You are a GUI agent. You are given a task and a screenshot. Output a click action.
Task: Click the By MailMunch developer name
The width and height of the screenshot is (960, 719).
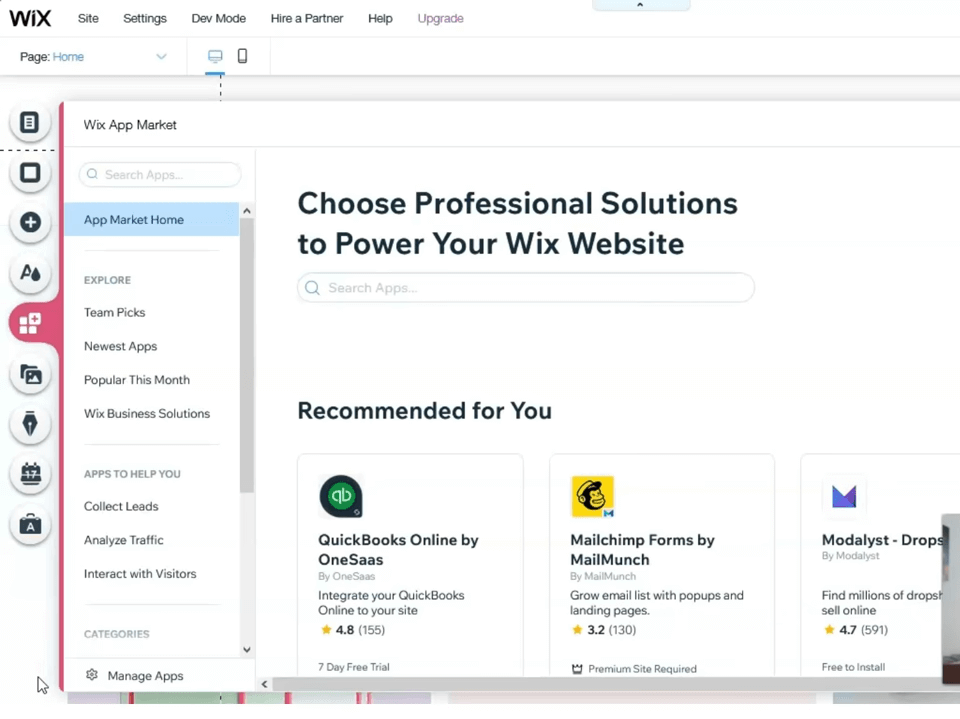tap(603, 576)
